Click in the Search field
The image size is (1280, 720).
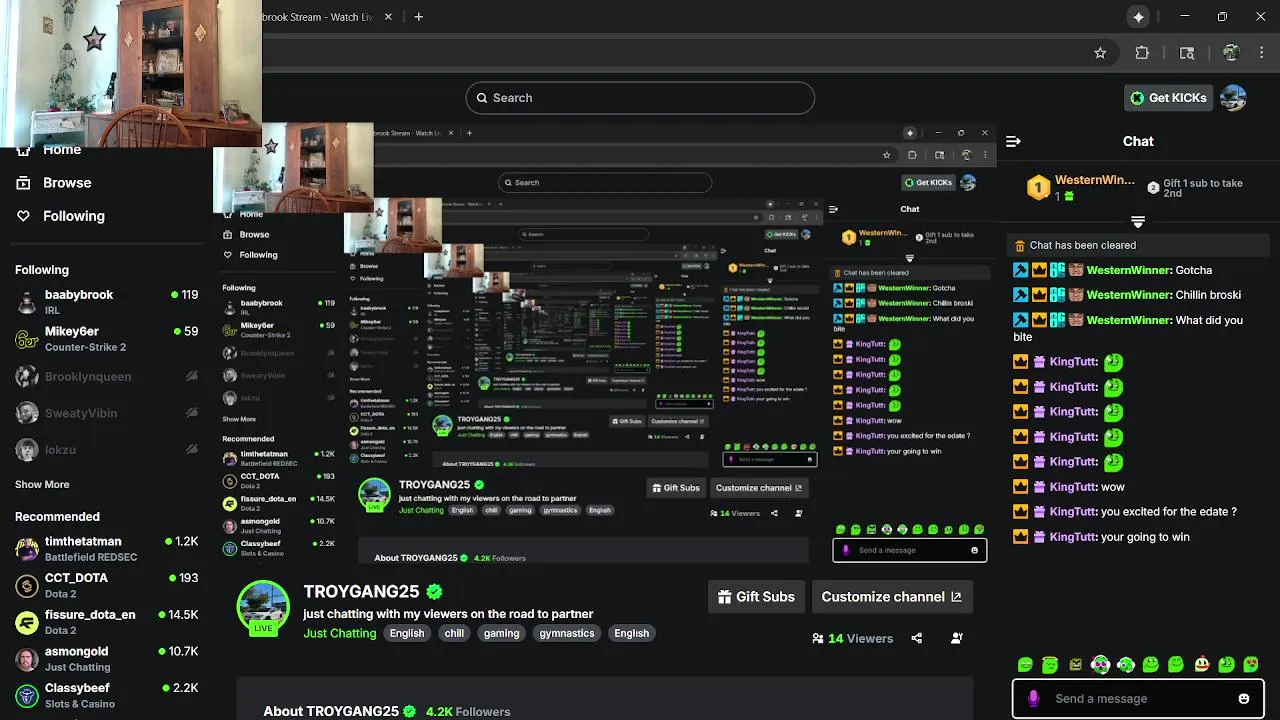(x=640, y=98)
